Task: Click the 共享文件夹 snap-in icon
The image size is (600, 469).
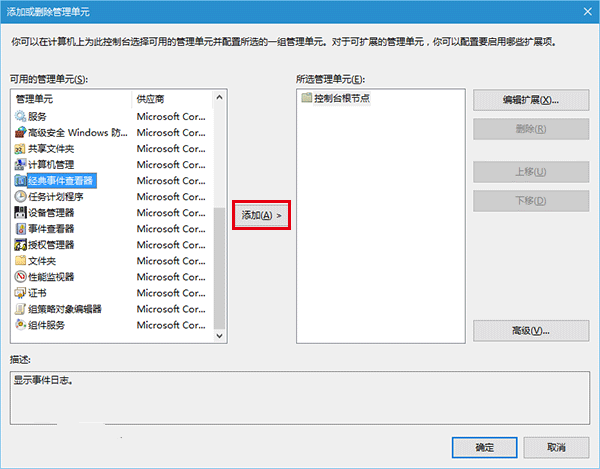Action: click(x=20, y=148)
